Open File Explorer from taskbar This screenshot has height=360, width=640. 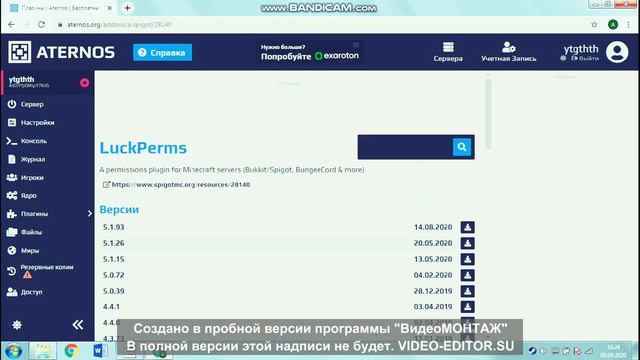tap(42, 351)
